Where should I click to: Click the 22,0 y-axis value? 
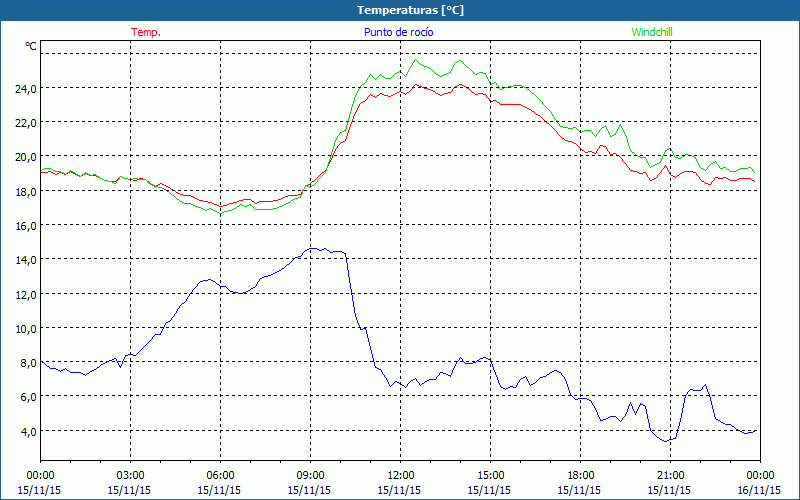[x=26, y=123]
